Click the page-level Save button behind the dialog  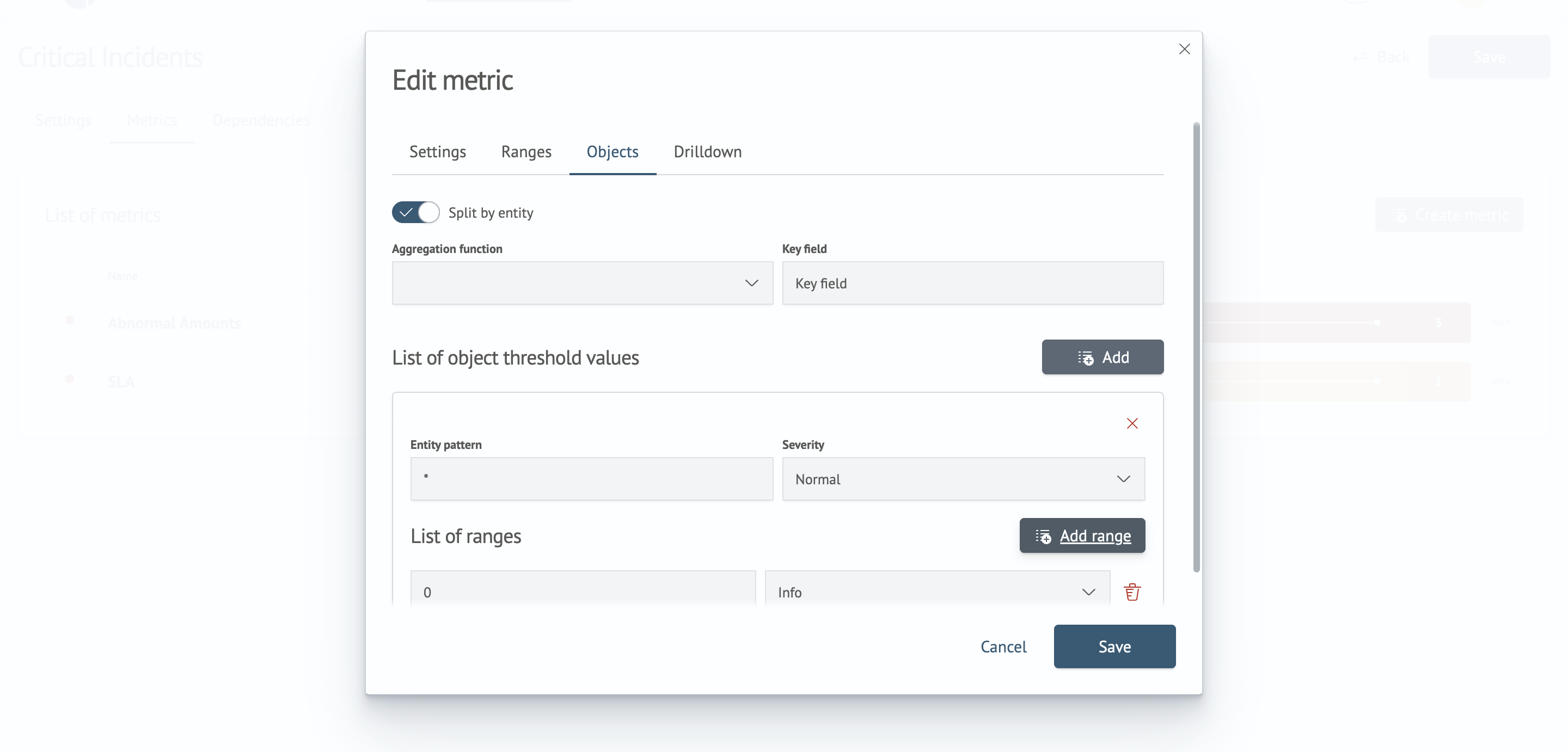click(1489, 57)
